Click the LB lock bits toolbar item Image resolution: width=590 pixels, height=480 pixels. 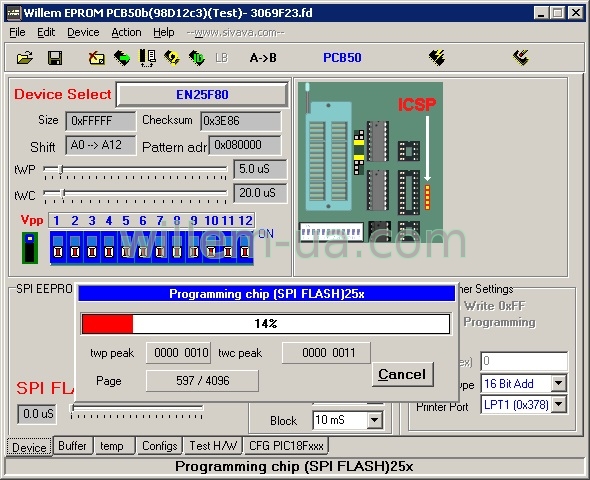coord(222,58)
